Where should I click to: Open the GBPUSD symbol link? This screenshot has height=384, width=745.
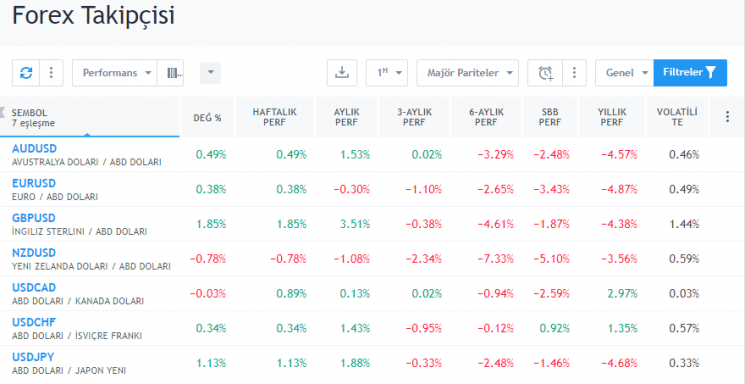pyautogui.click(x=34, y=218)
